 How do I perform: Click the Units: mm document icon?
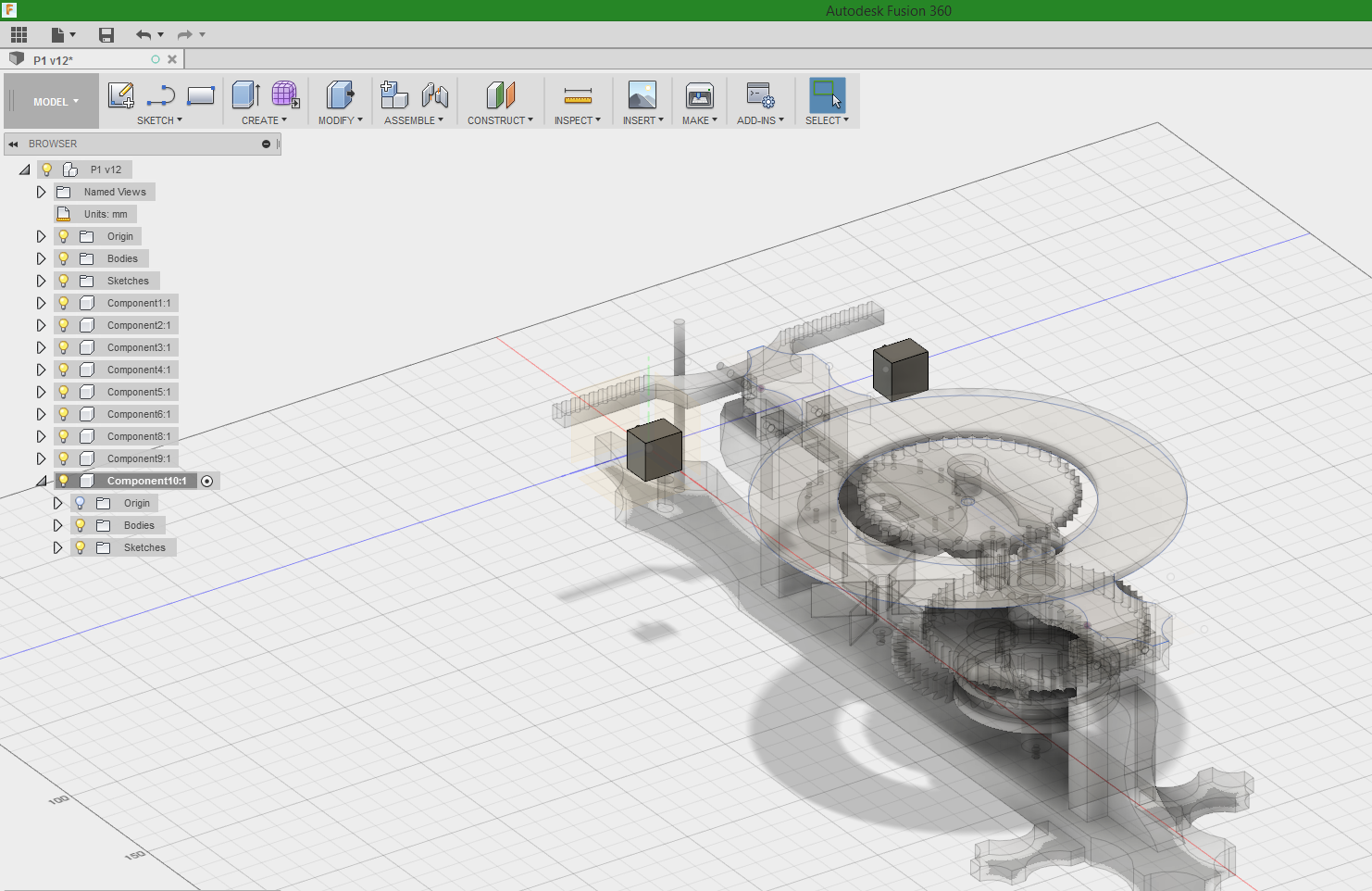click(x=64, y=214)
